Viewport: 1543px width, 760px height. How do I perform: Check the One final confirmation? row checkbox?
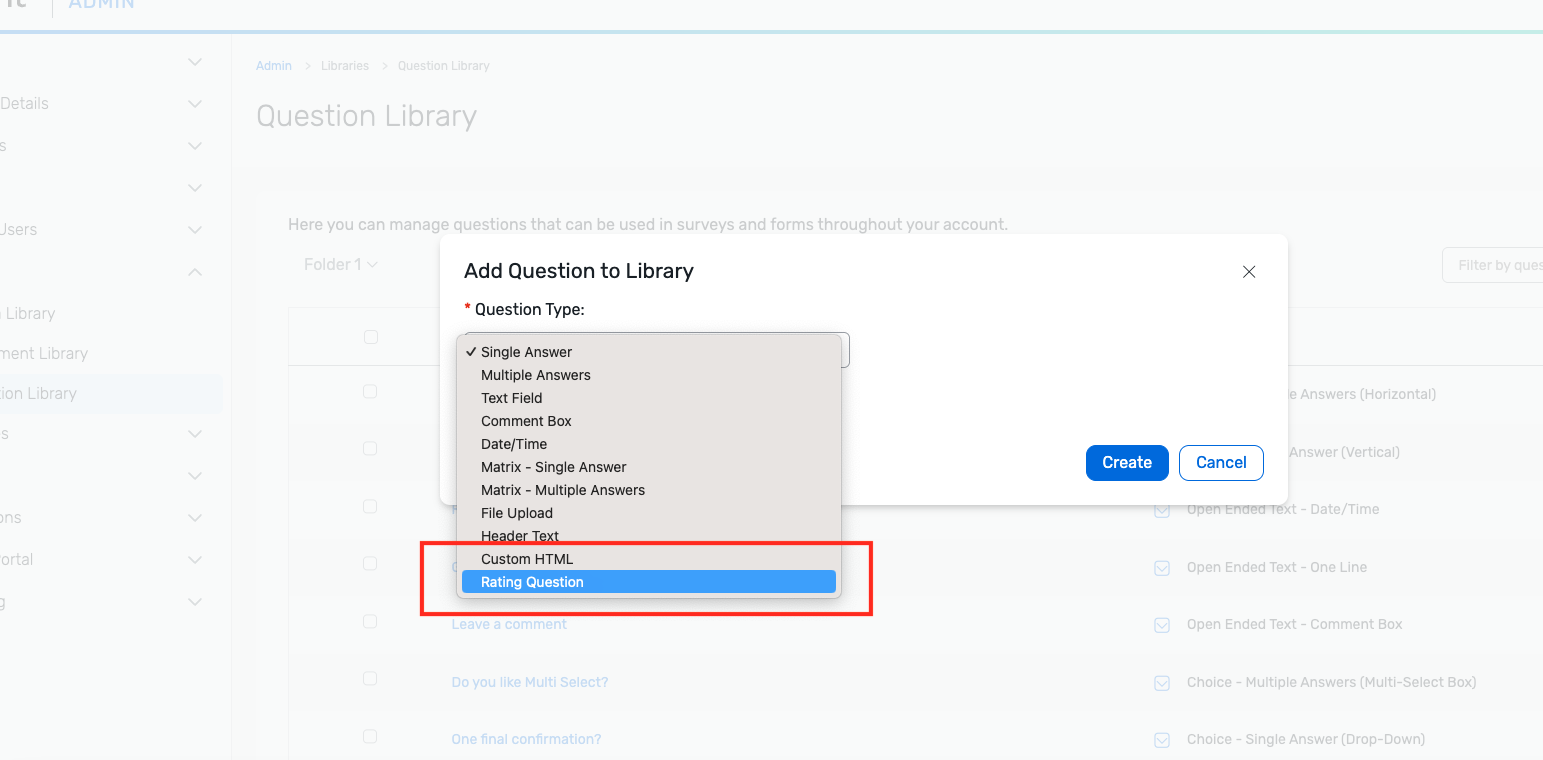370,736
